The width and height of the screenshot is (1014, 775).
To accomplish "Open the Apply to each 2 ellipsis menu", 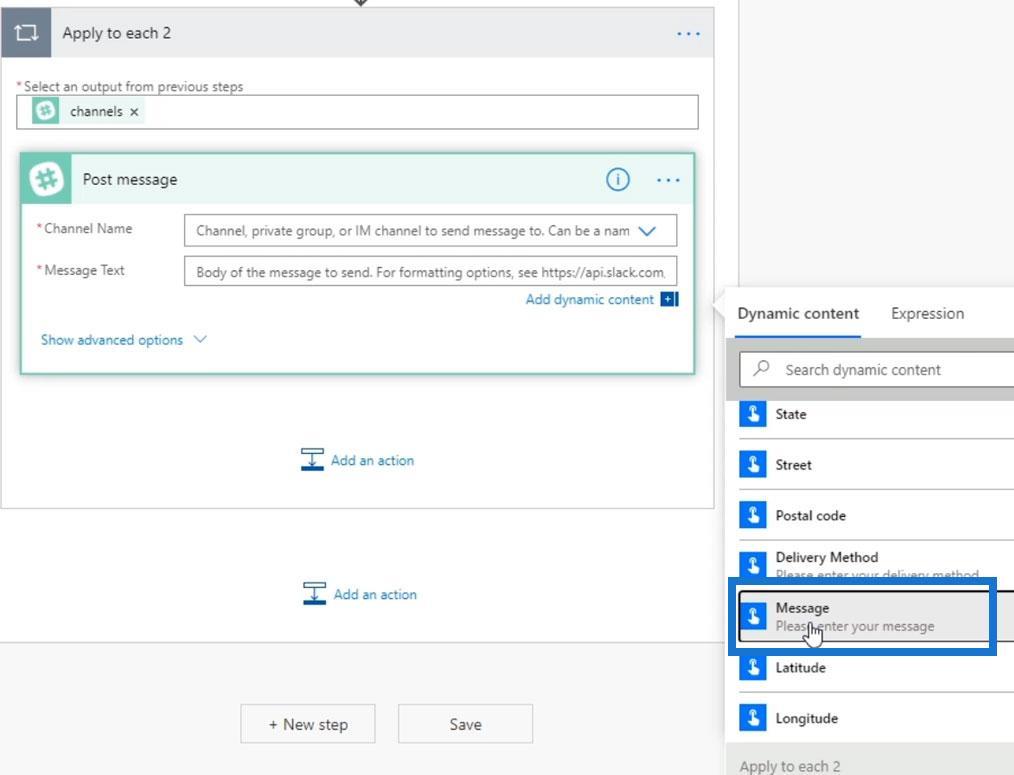I will [x=688, y=34].
